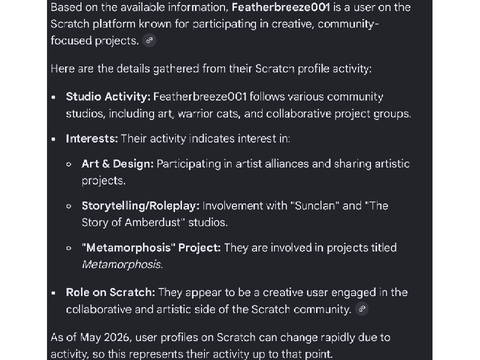
Task: Click the sentence starting "Here are the details"
Action: [x=211, y=69]
